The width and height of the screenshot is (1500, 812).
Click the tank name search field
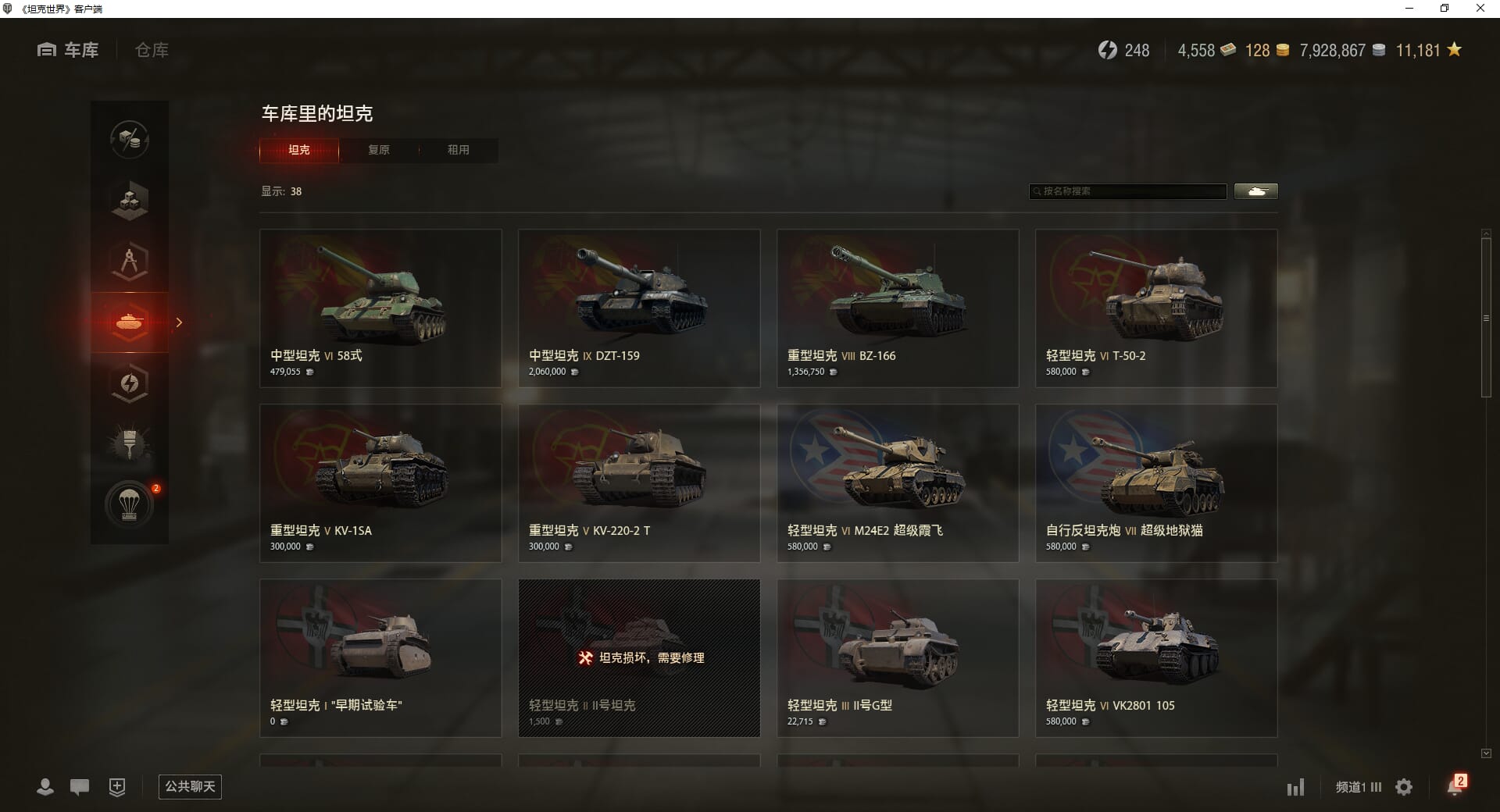(1128, 191)
